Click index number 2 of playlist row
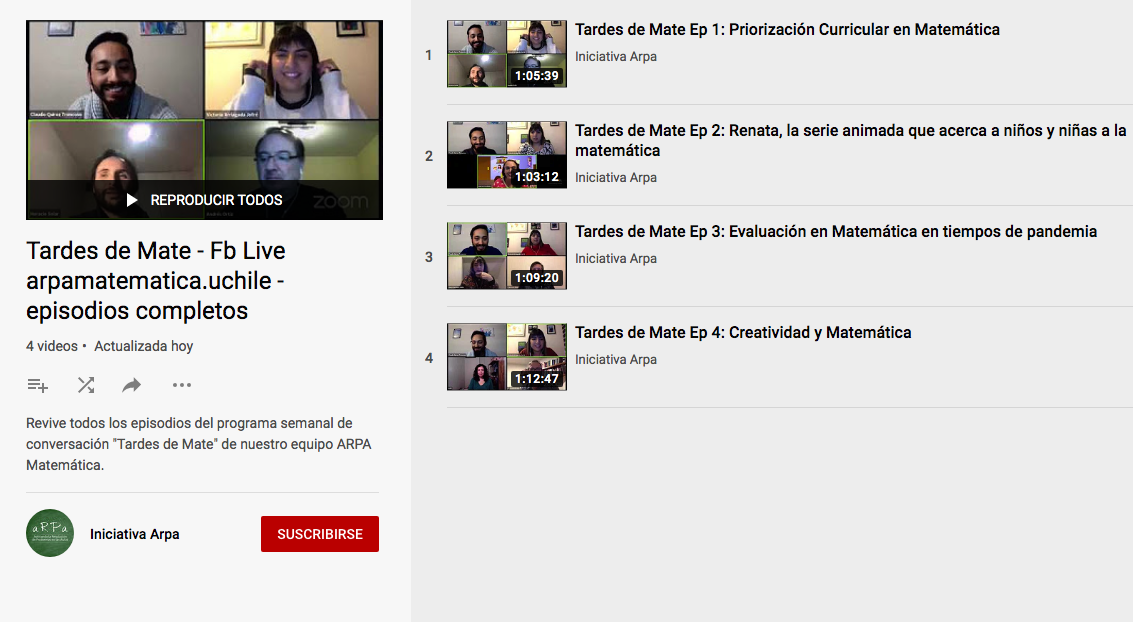 [428, 156]
